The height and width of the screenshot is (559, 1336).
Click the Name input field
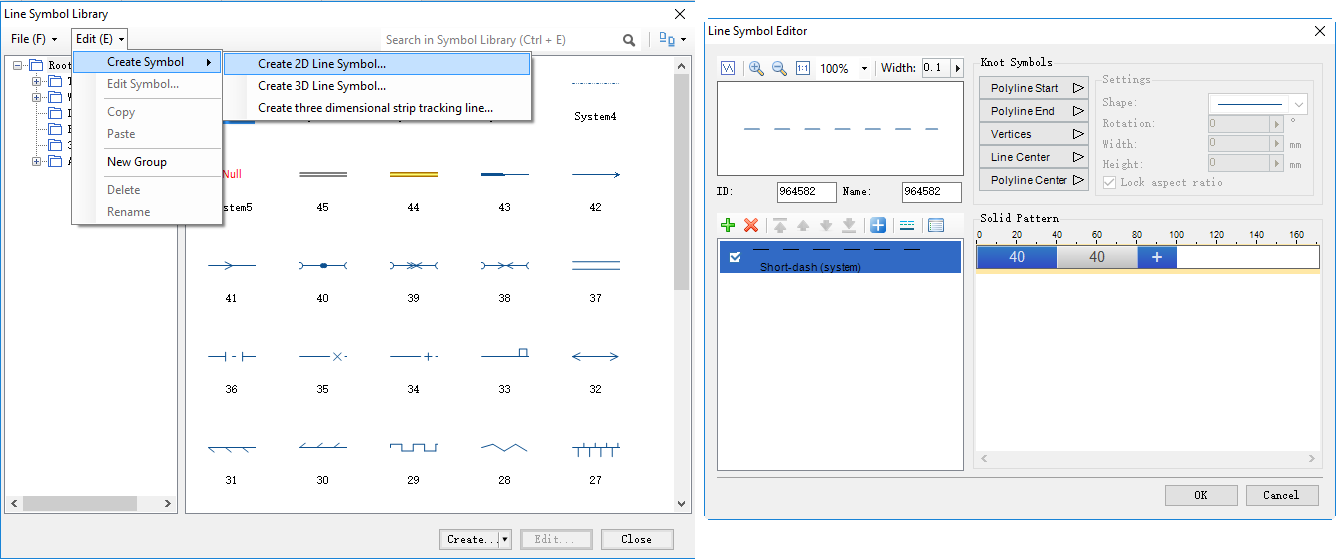click(931, 192)
